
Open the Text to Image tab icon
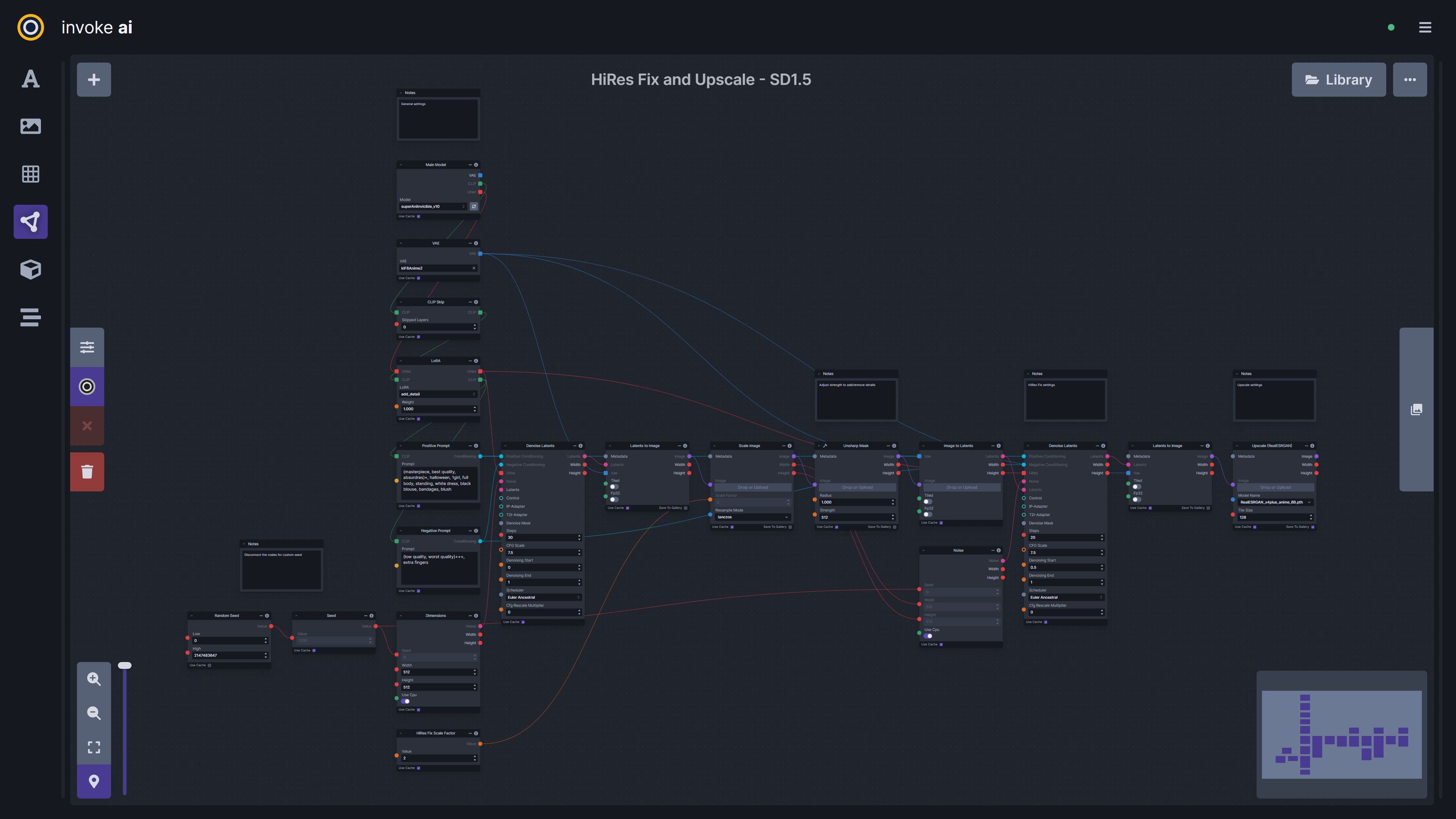pos(31,78)
